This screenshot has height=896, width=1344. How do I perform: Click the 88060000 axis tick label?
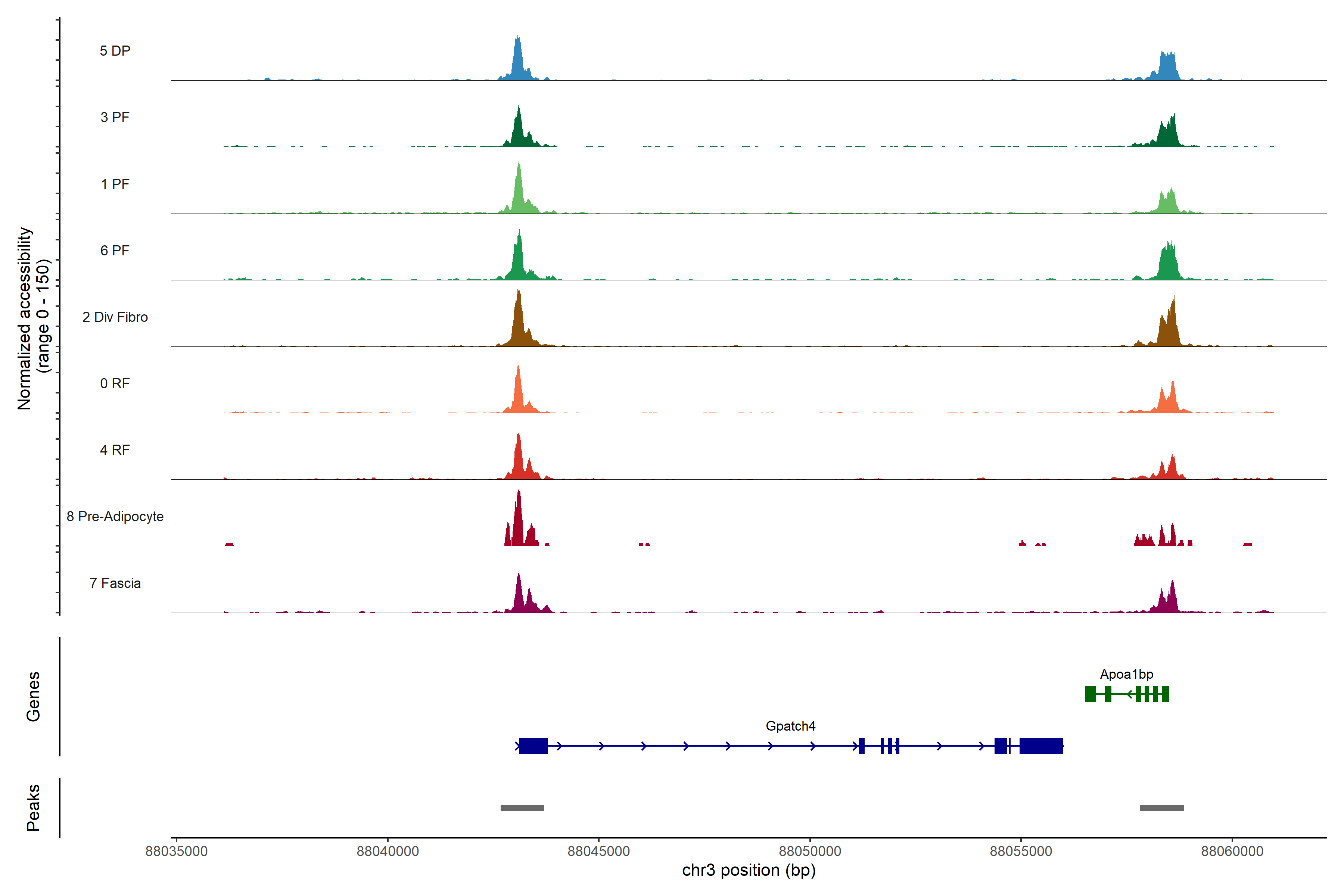(x=1232, y=852)
